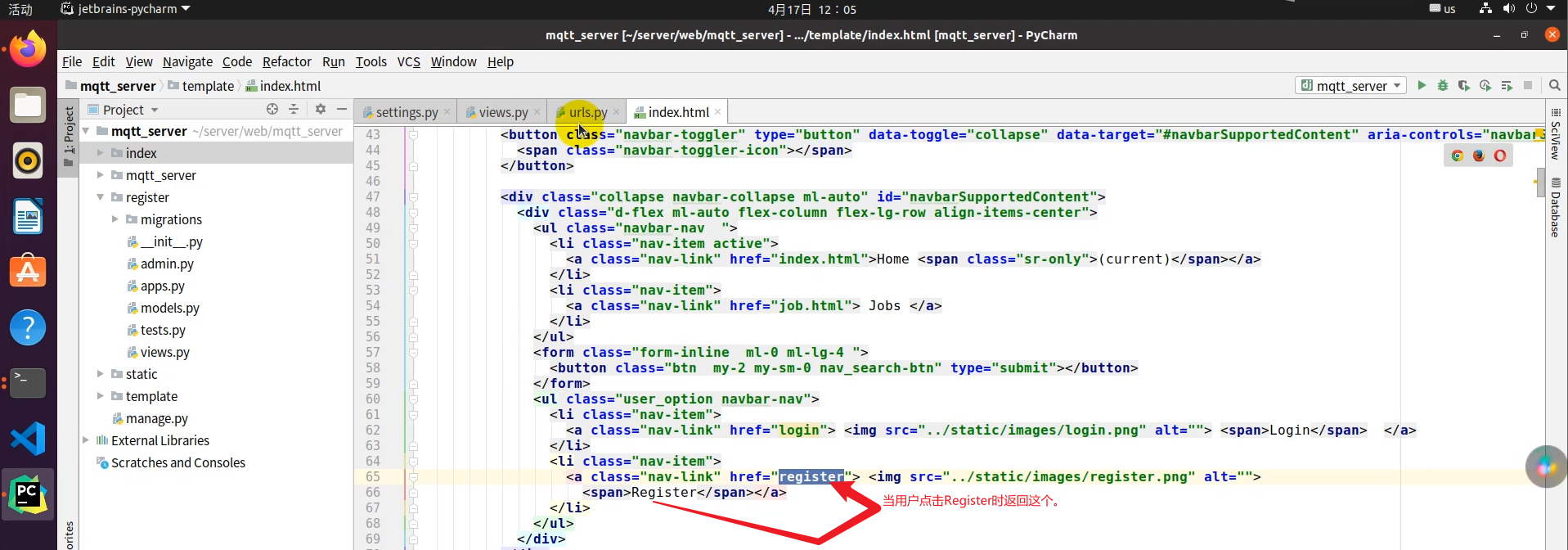Open volume control in top bar

coord(1509,9)
